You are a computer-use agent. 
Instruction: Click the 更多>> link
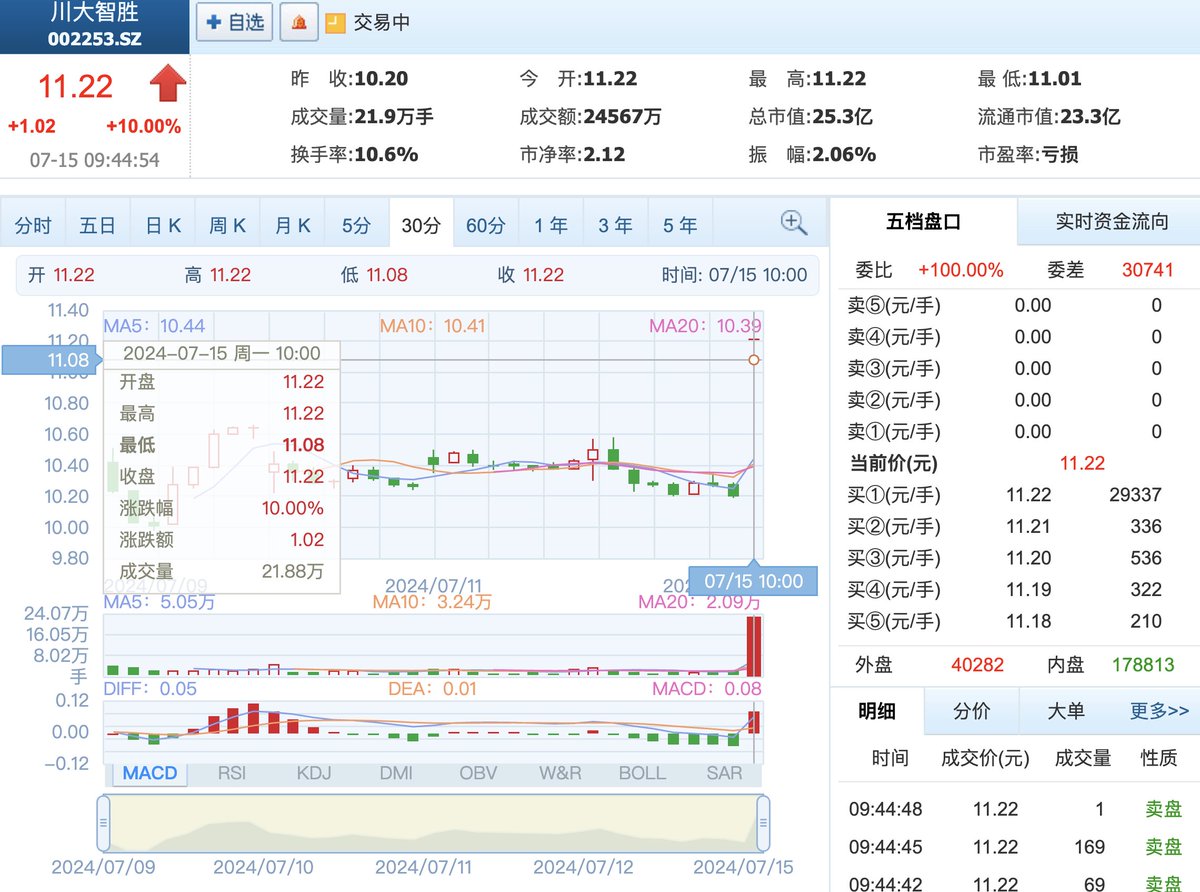(1160, 711)
